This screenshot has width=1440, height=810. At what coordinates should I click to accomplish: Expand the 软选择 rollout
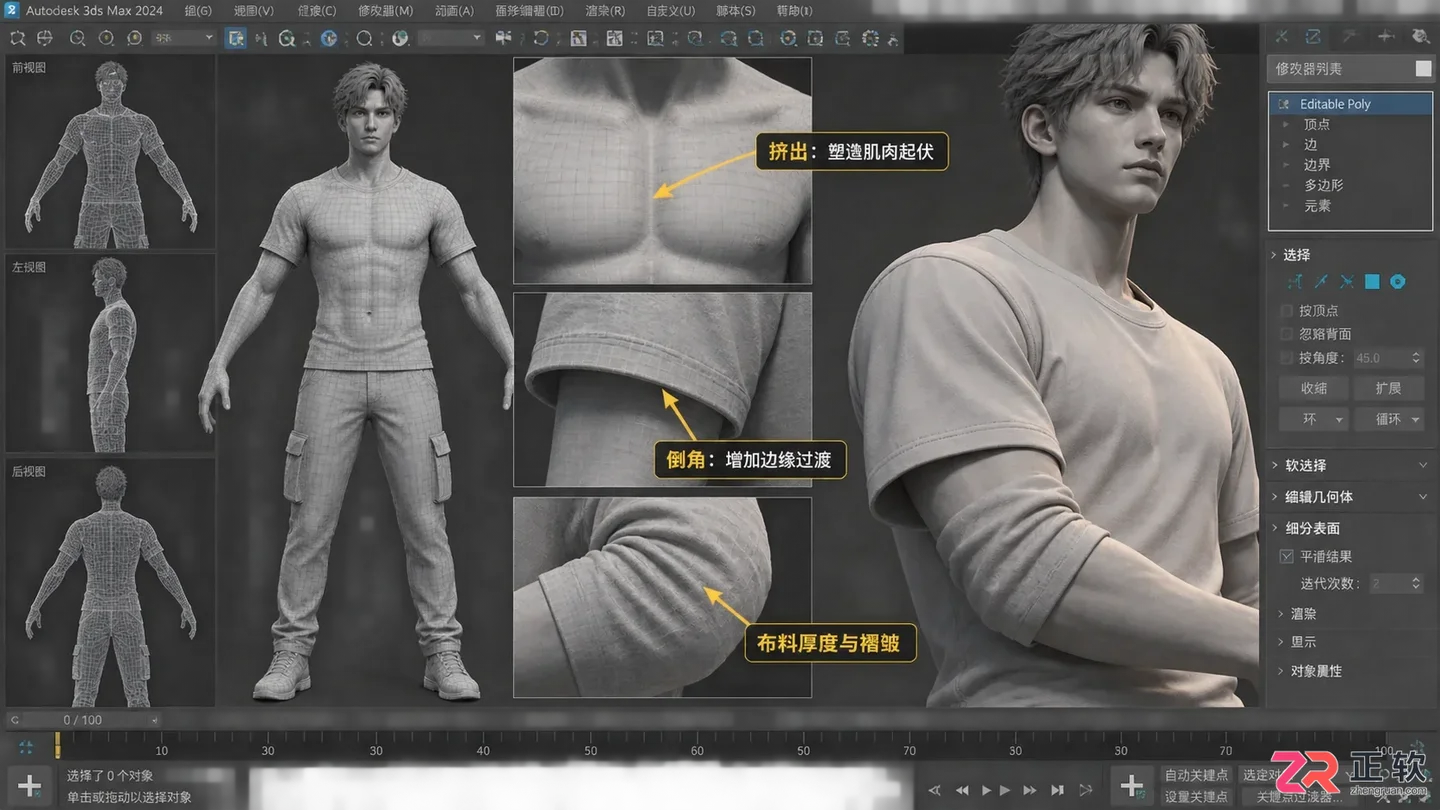coord(1350,465)
